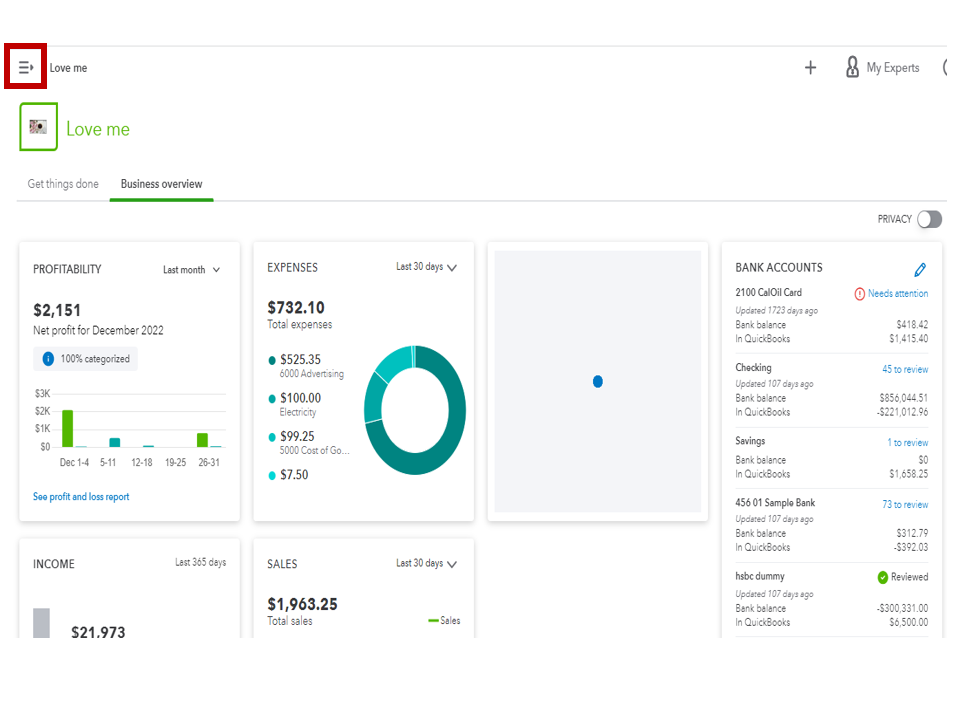Click the Love me company logo
The image size is (960, 720).
click(x=38, y=127)
